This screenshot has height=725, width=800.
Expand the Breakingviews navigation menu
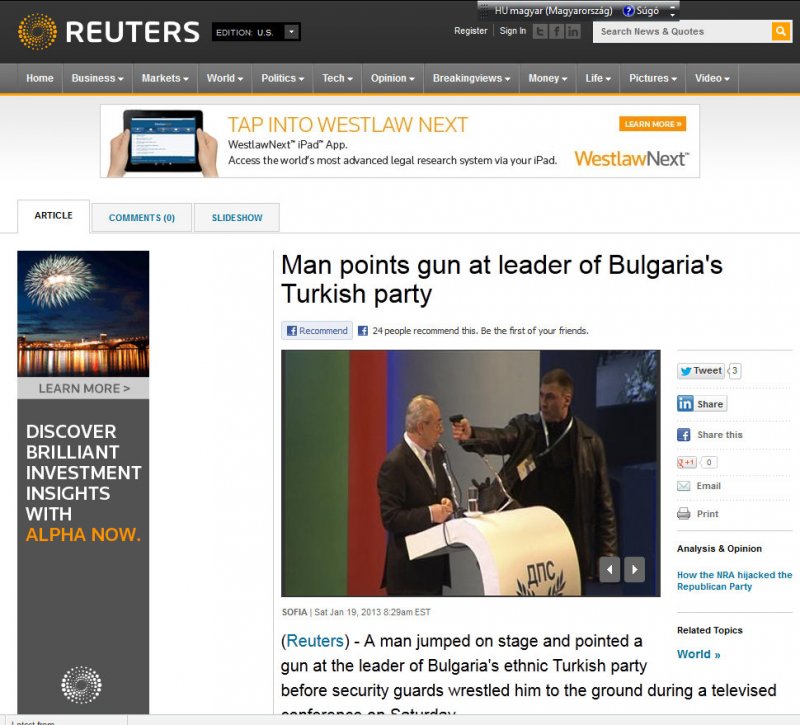tap(471, 78)
